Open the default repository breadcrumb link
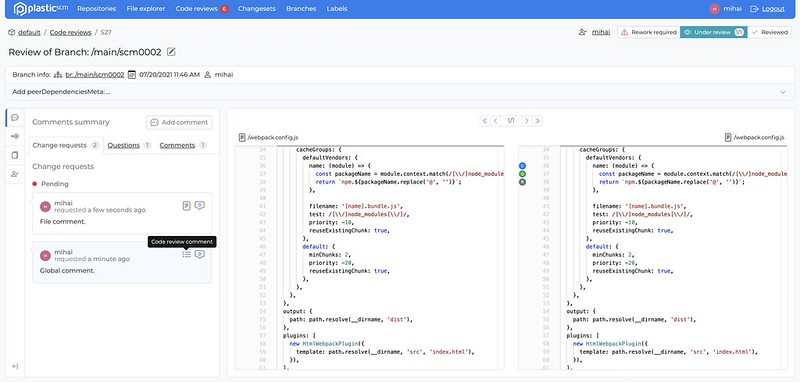The image size is (800, 382). coord(29,32)
